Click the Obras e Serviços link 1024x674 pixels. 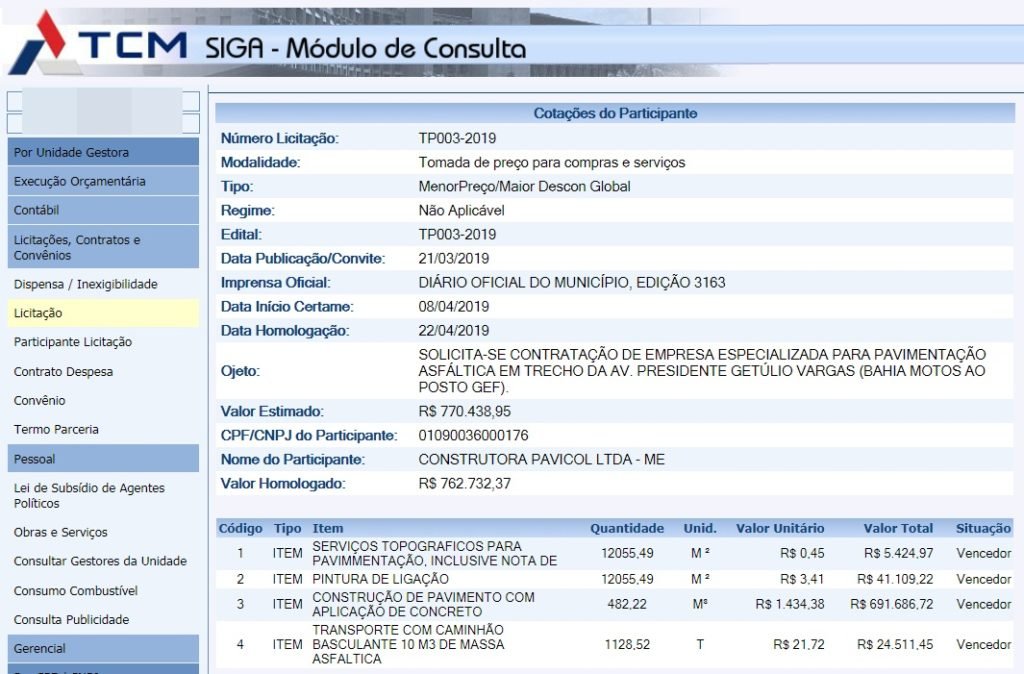pos(61,532)
